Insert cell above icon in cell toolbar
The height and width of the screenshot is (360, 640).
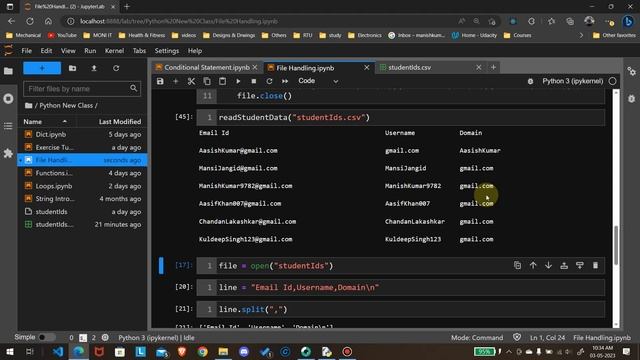click(564, 265)
